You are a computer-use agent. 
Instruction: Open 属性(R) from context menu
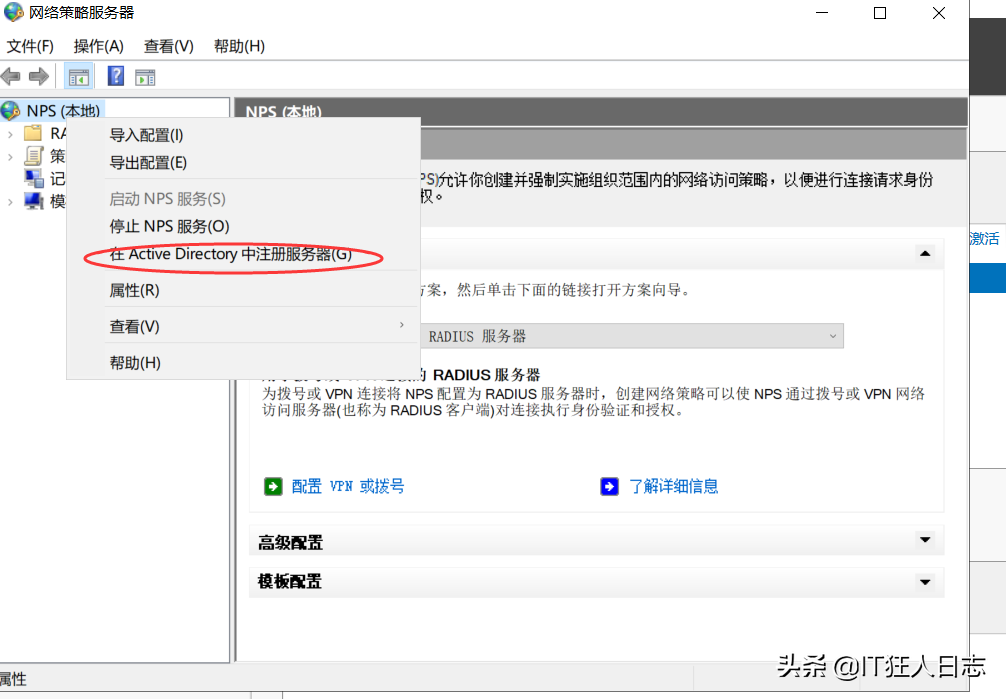[x=134, y=291]
